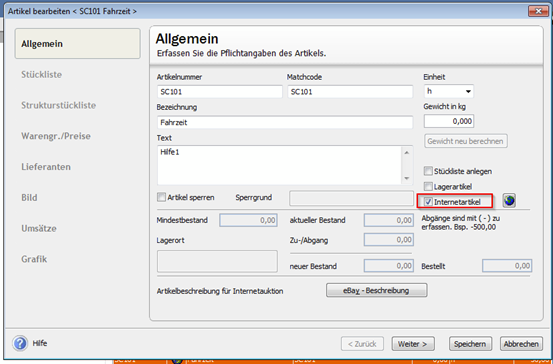Click the Gewicht in kg field
The height and width of the screenshot is (364, 553).
pos(449,121)
